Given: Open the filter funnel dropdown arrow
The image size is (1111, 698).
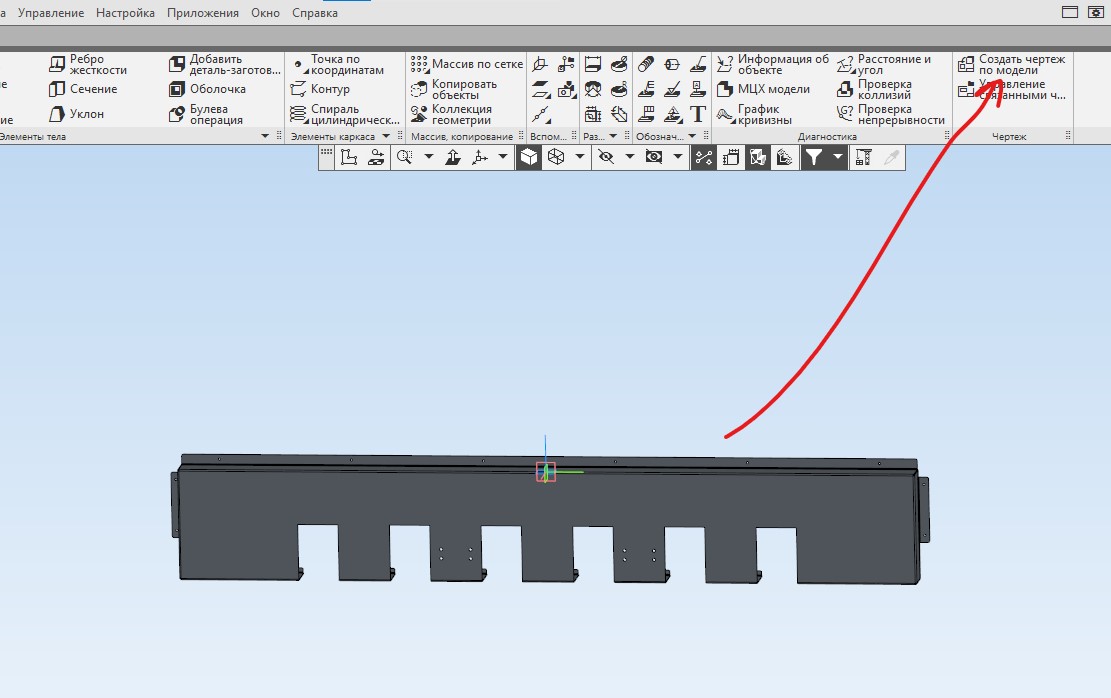Looking at the screenshot, I should [838, 157].
